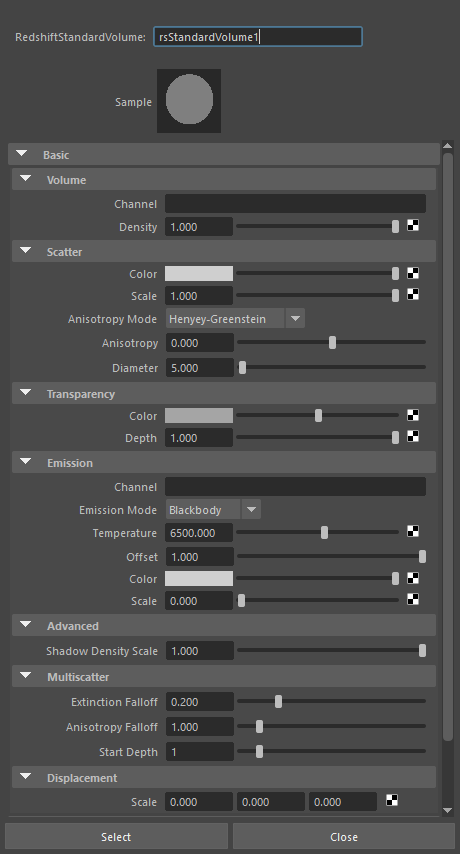
Task: Click the material Sample preview thumbnail
Action: (x=189, y=101)
